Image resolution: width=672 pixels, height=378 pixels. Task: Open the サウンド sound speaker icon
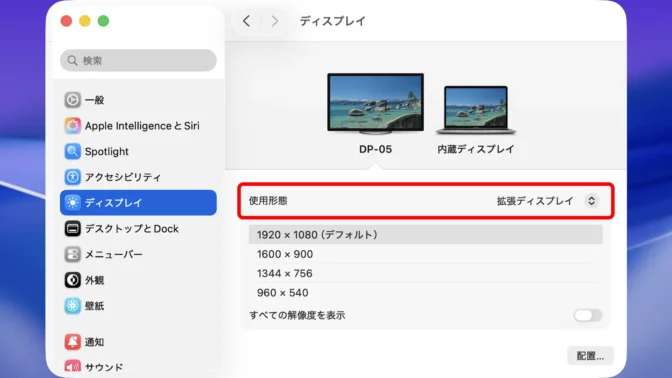72,367
